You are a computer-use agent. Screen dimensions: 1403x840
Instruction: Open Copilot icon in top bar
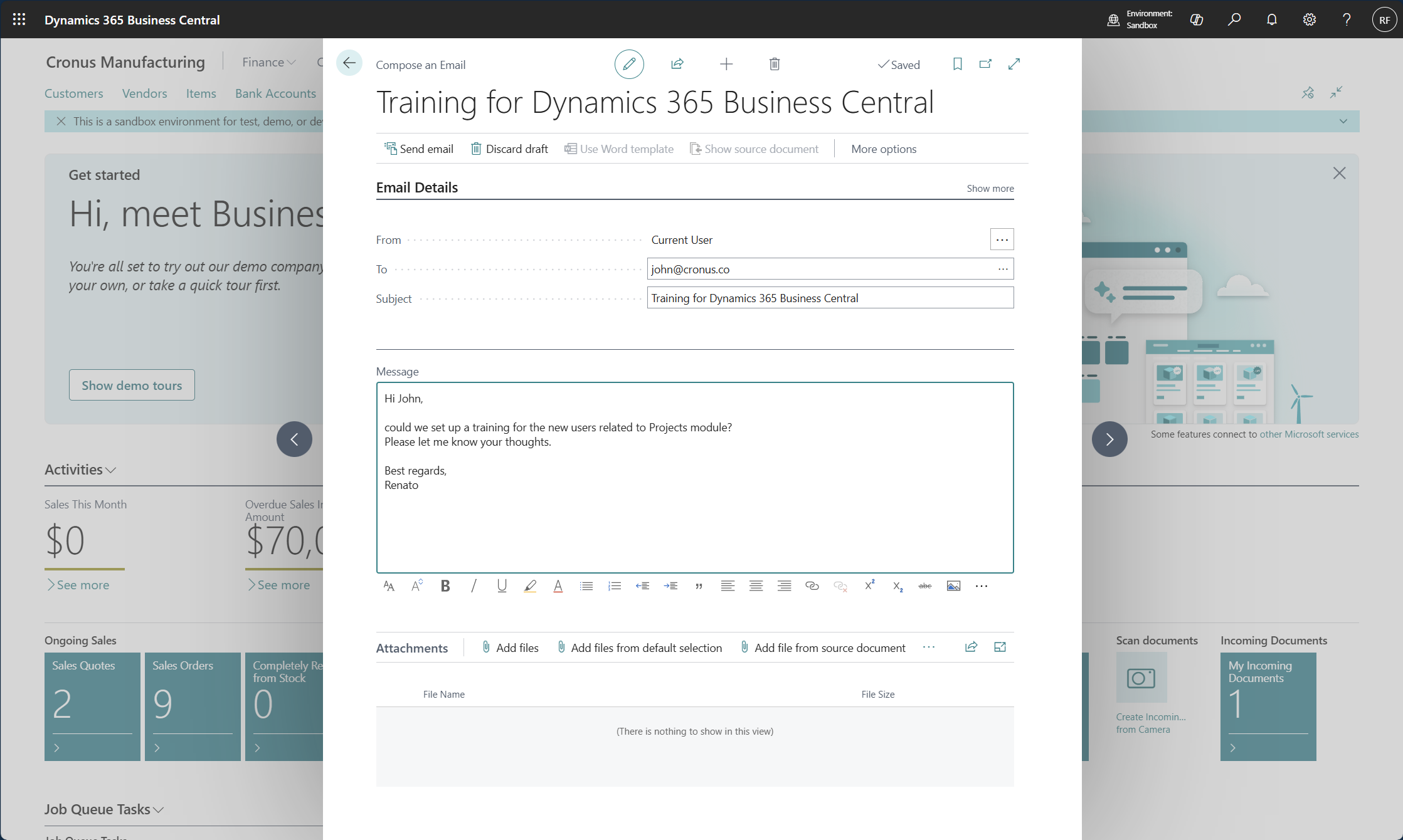(x=1197, y=19)
